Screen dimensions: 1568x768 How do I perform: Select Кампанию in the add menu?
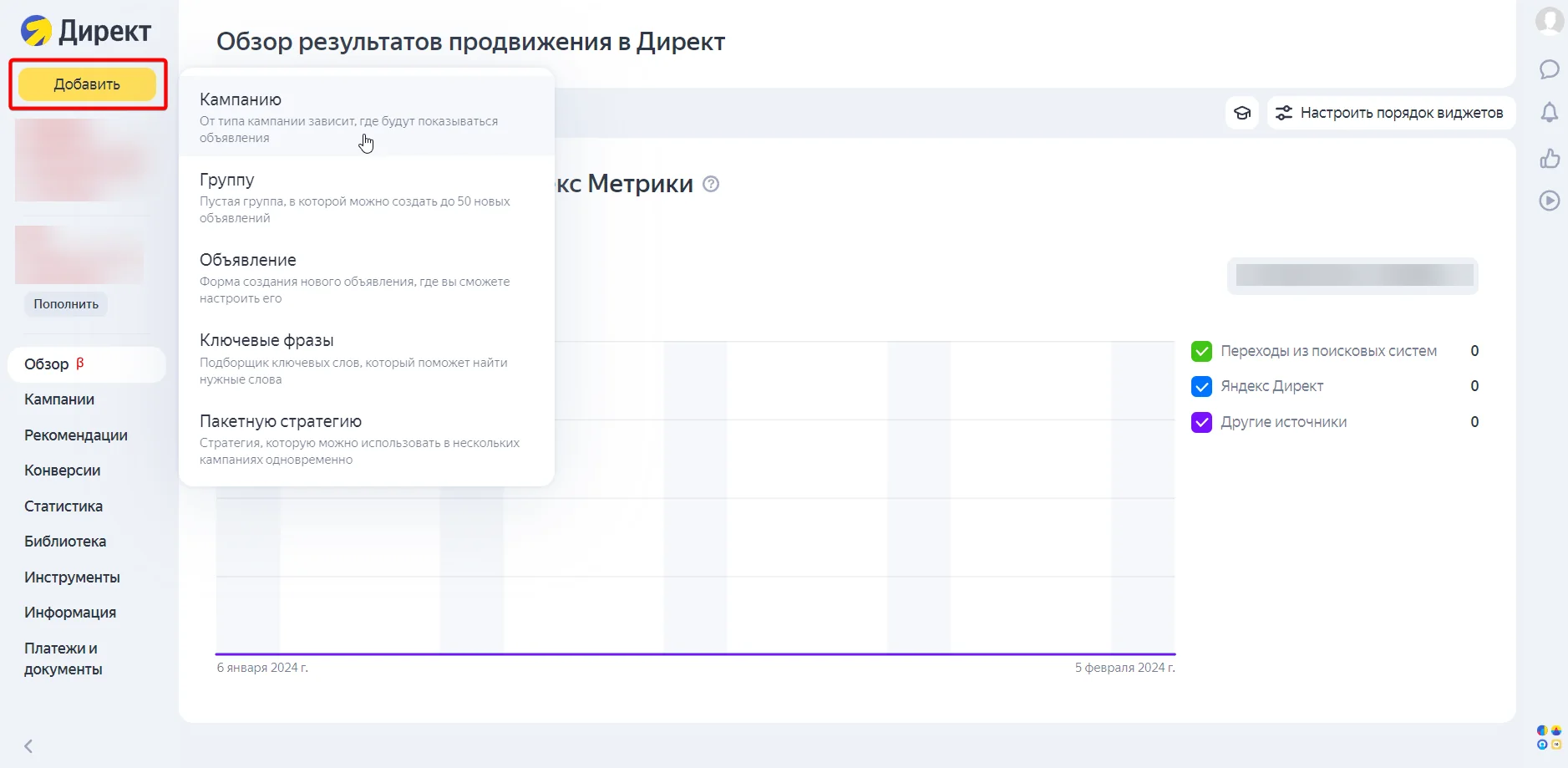[x=367, y=117]
